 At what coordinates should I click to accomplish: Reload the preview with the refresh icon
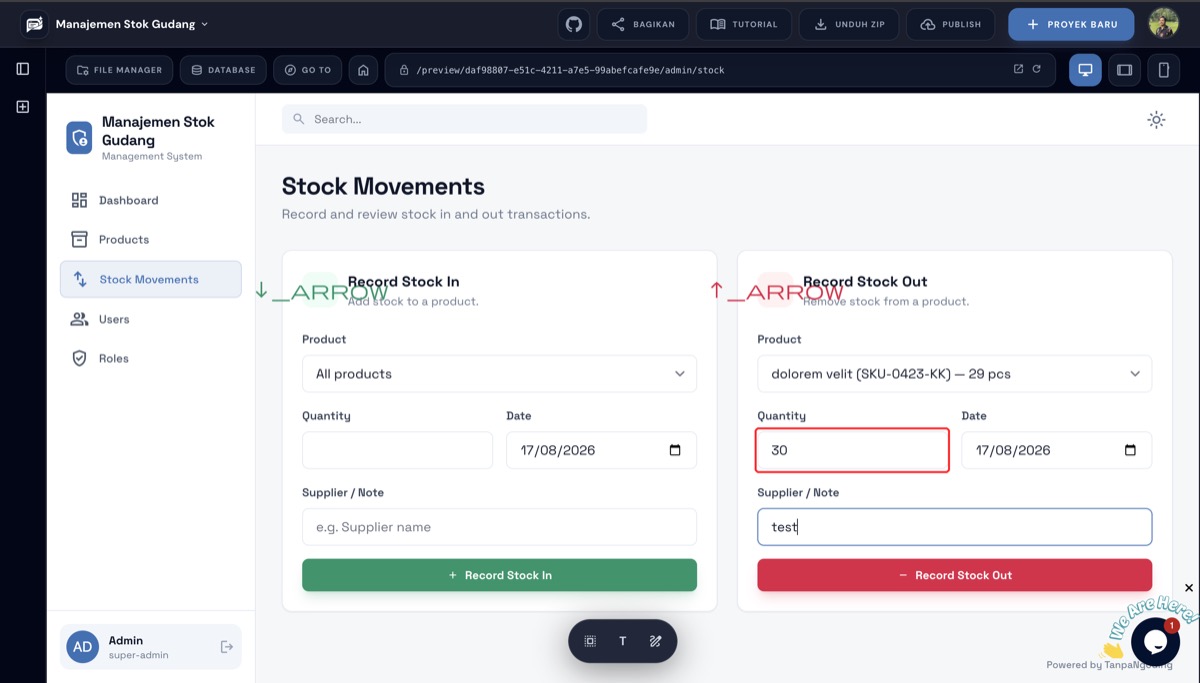pyautogui.click(x=1037, y=69)
